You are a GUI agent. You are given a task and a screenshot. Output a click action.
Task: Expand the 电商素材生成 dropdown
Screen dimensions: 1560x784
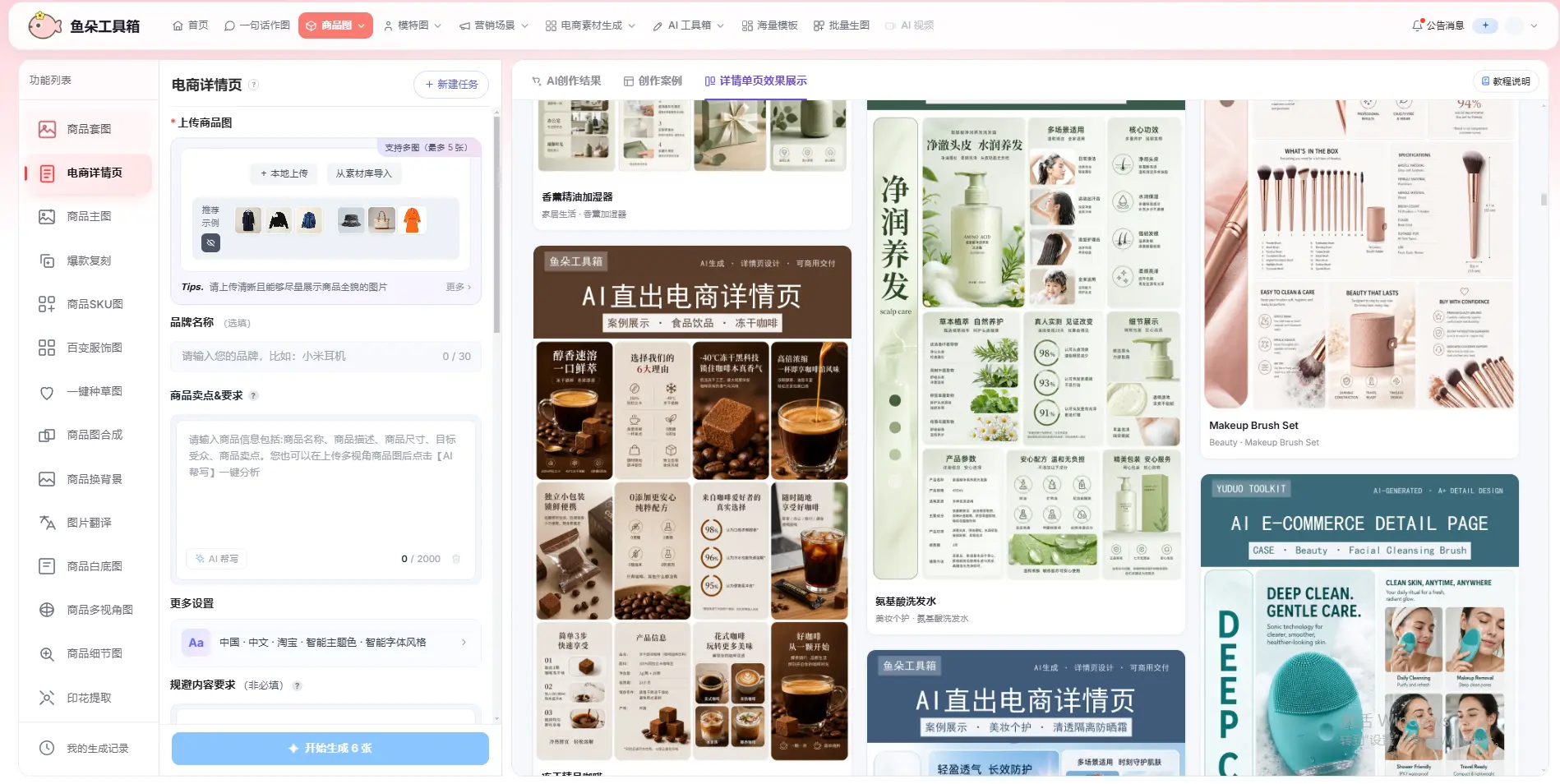(591, 25)
